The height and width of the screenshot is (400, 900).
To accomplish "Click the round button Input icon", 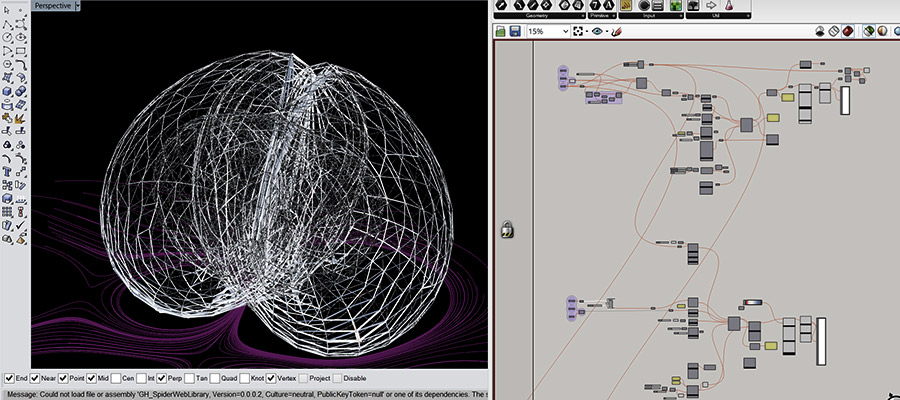I will [x=645, y=5].
